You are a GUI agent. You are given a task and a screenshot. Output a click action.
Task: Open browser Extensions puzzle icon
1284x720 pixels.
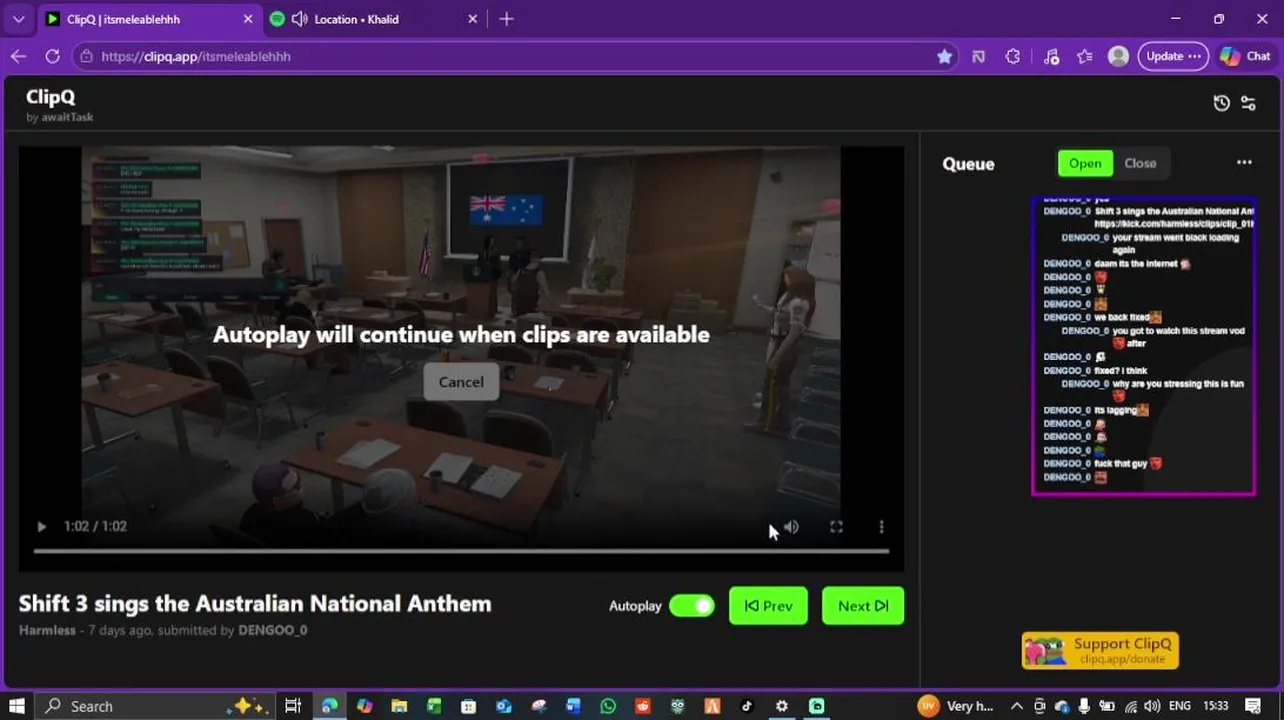click(1013, 57)
